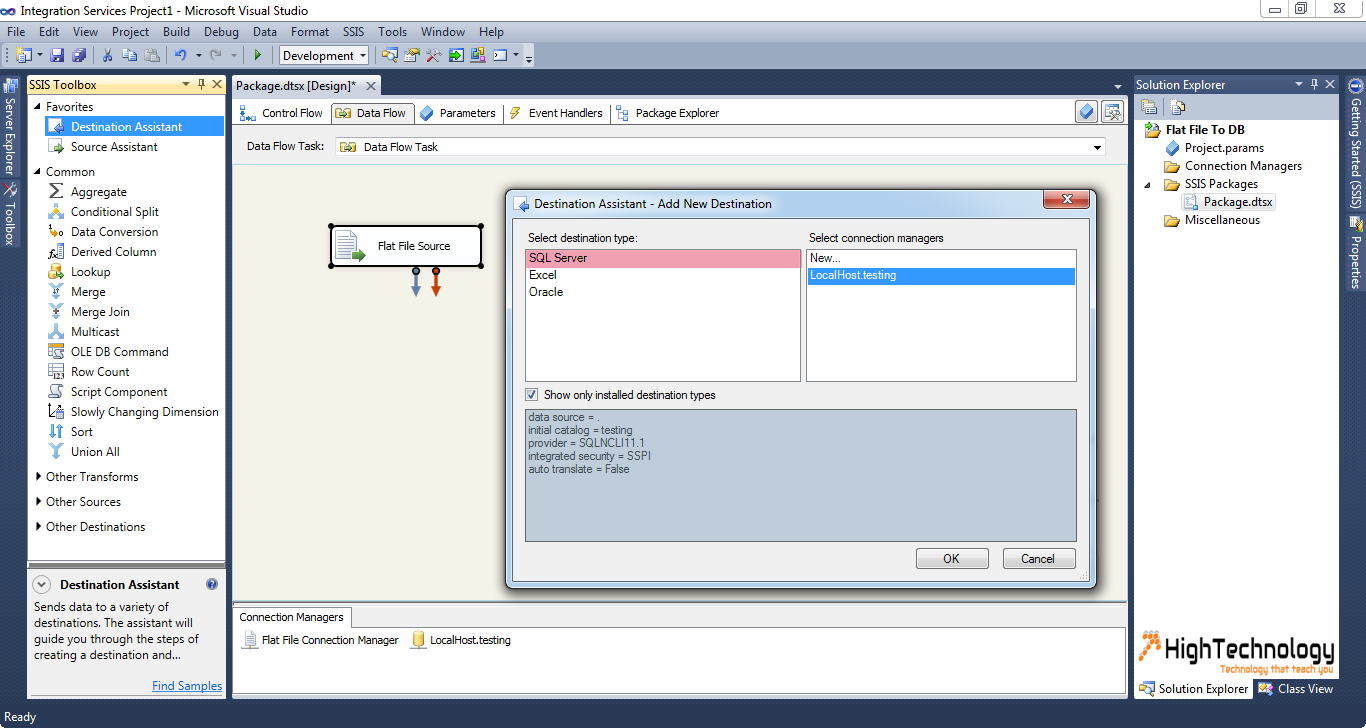Open the Development configuration dropdown
The height and width of the screenshot is (728, 1366).
tap(363, 56)
